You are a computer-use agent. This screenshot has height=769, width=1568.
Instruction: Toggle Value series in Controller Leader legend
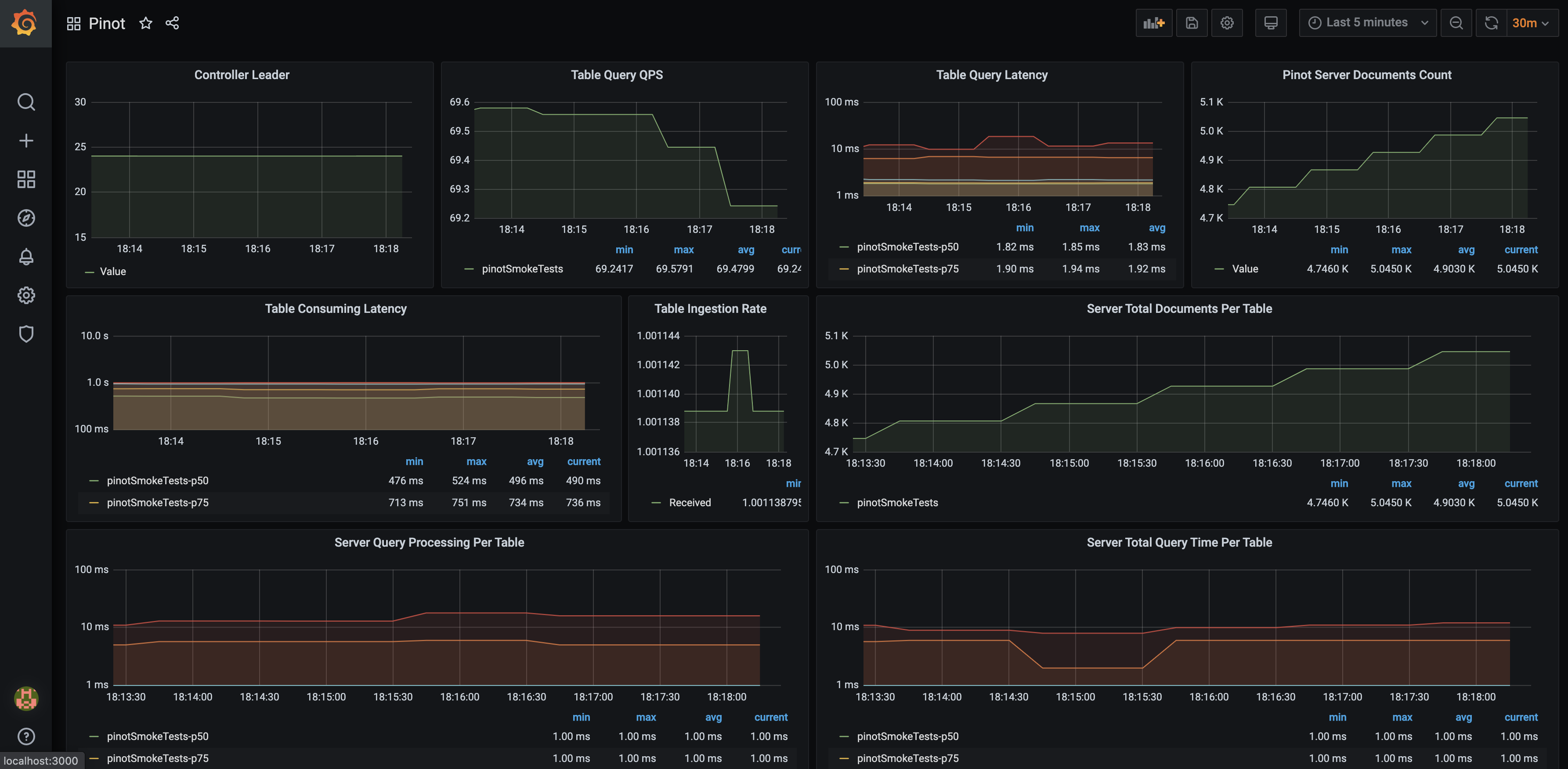pyautogui.click(x=112, y=272)
